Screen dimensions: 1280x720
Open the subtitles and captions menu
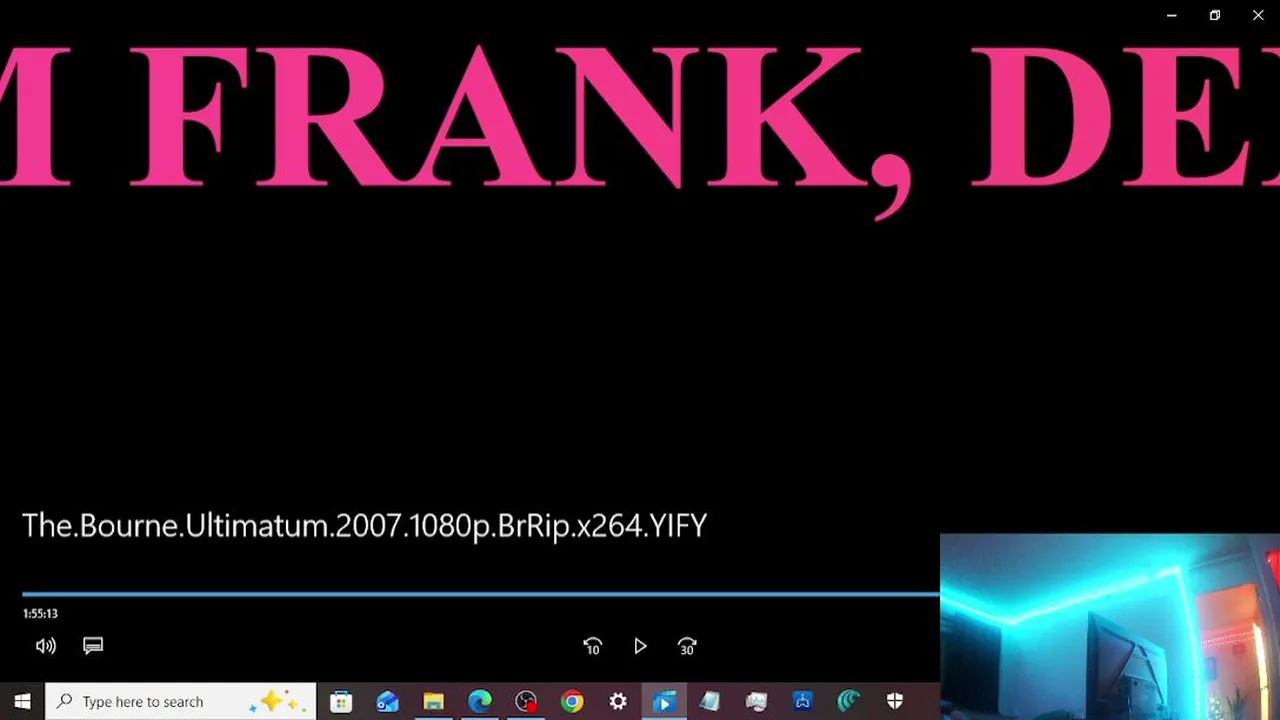pyautogui.click(x=93, y=646)
